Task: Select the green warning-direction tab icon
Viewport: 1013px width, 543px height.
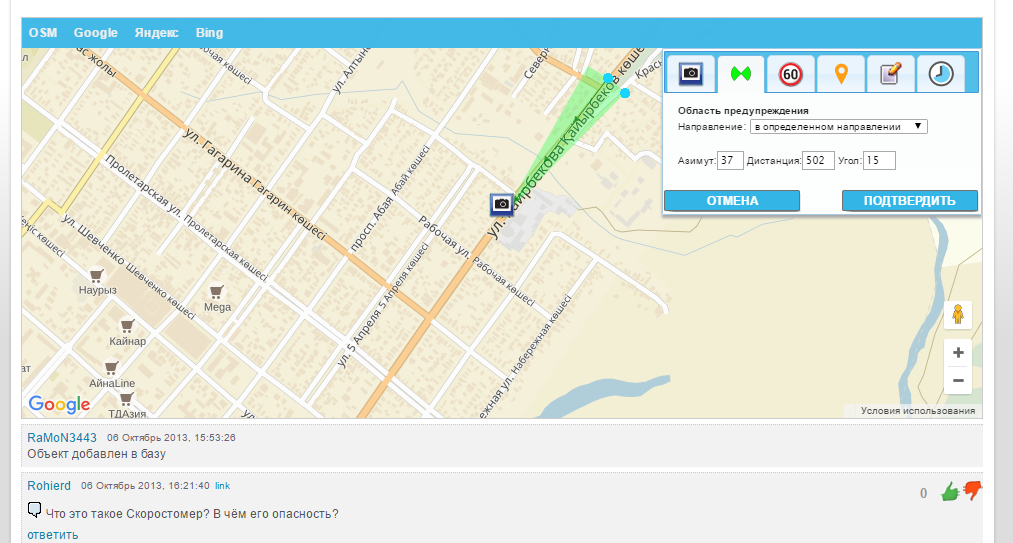Action: click(740, 74)
